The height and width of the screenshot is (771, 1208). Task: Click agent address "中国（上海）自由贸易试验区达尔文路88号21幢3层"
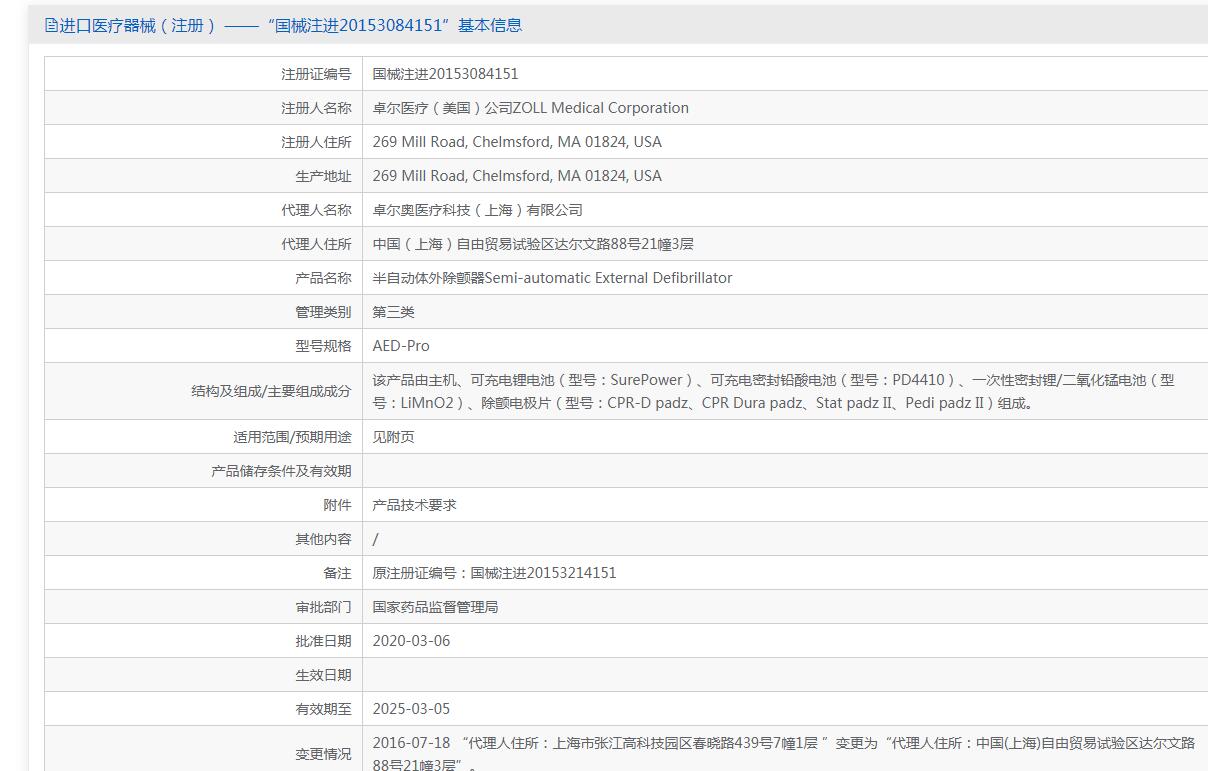pos(533,244)
